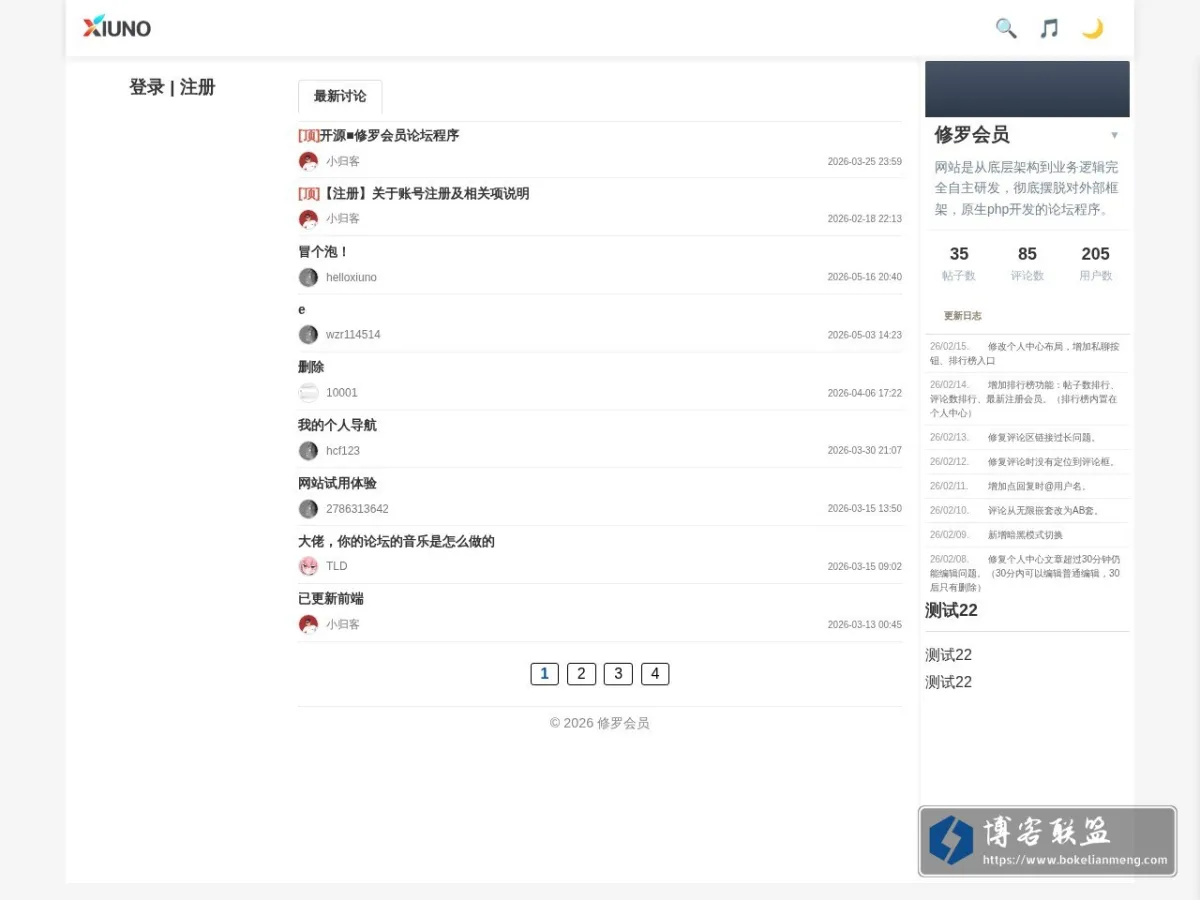Click the sidebar banner image
Screen dimensions: 1200x900
pyautogui.click(x=1027, y=89)
